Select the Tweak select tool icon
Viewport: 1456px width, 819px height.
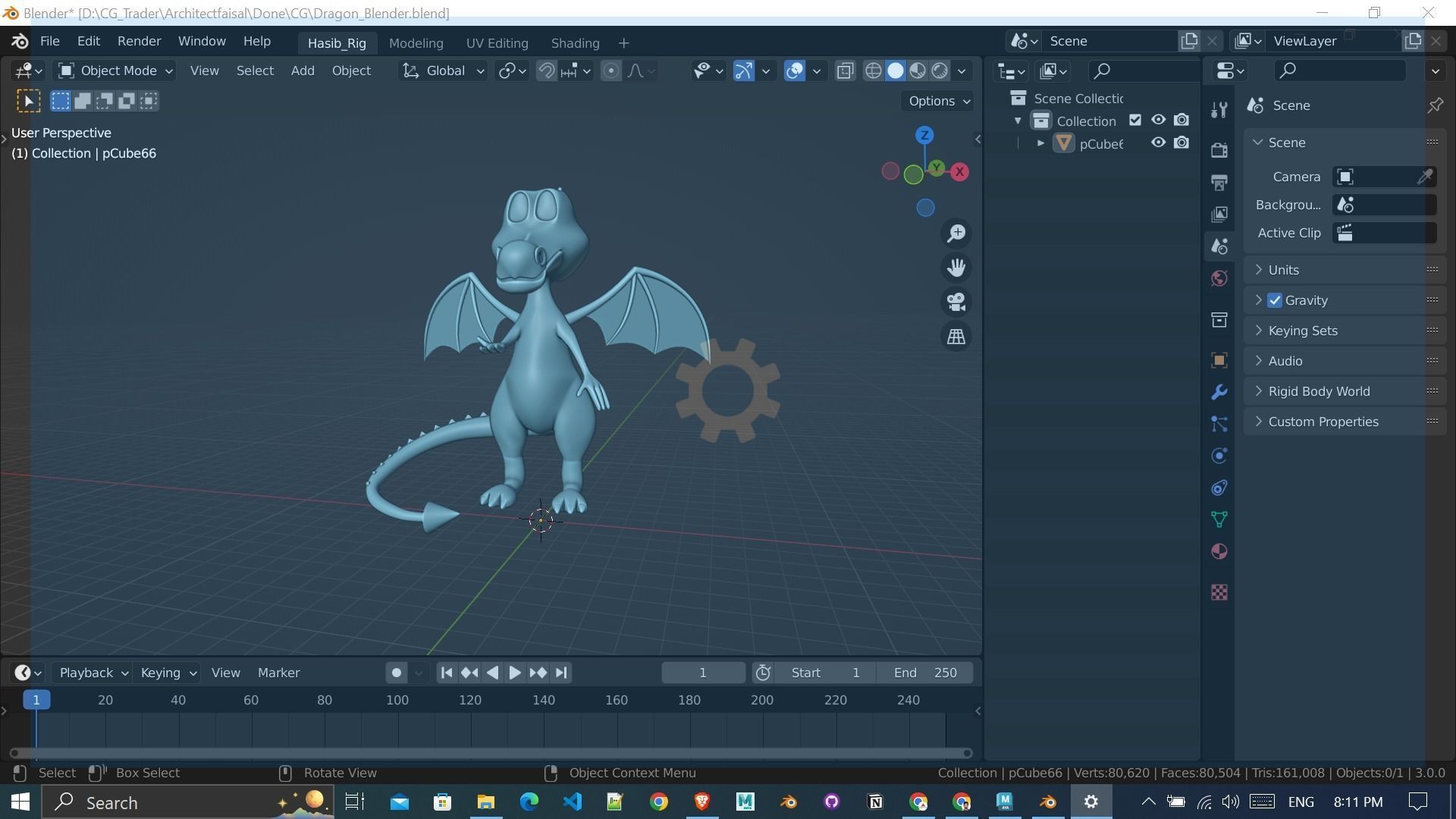point(28,101)
